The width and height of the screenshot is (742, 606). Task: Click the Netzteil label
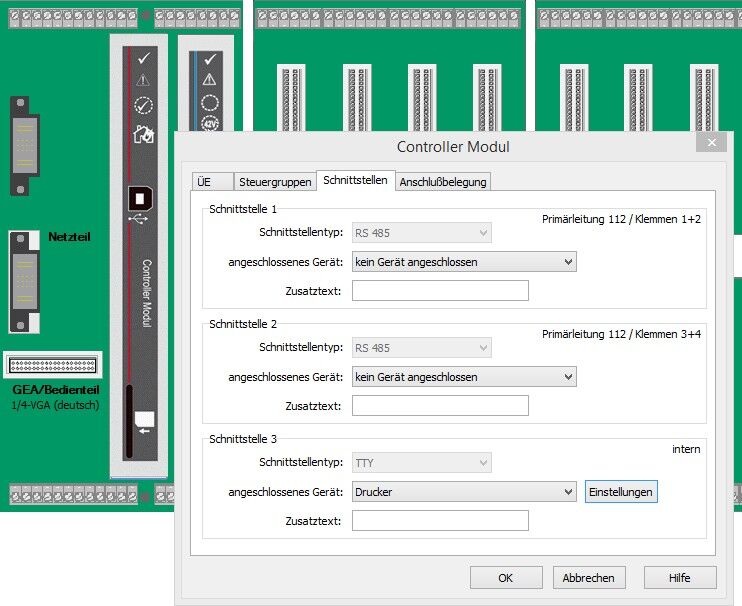pos(69,237)
